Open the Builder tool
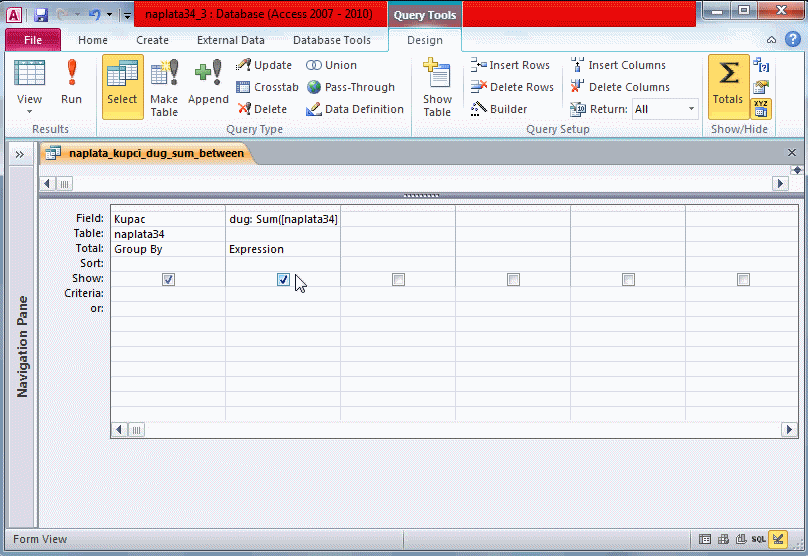This screenshot has height=556, width=808. tap(499, 109)
